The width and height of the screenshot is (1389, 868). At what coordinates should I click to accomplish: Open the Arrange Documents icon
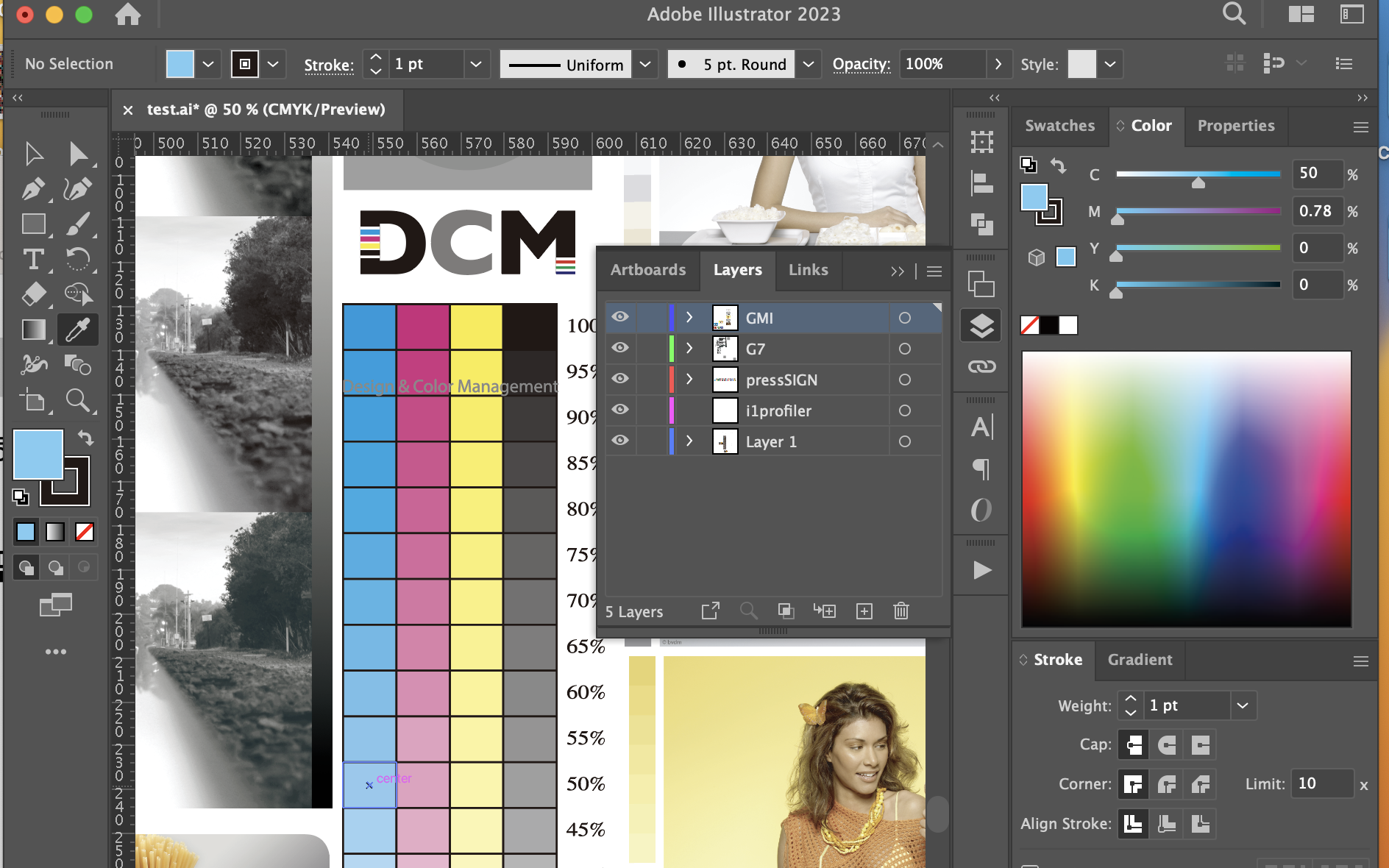[x=1301, y=14]
